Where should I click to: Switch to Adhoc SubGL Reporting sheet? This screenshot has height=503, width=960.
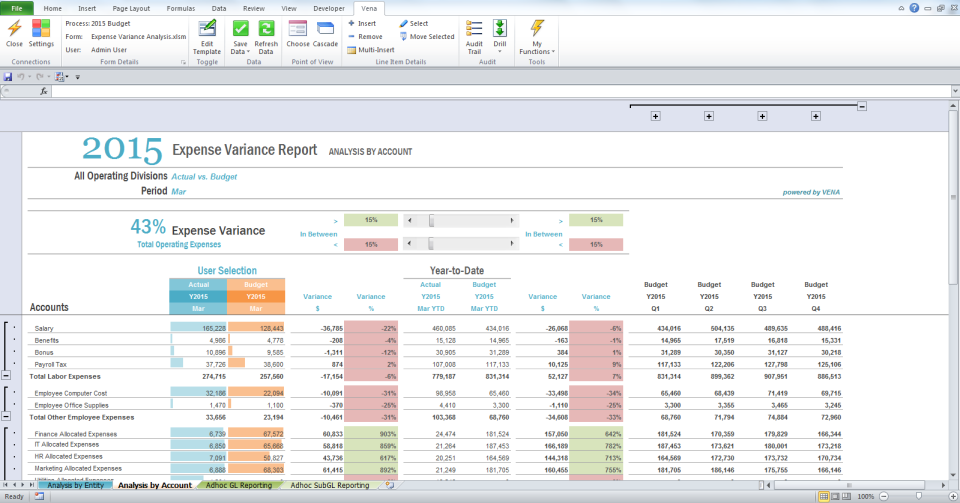(330, 485)
